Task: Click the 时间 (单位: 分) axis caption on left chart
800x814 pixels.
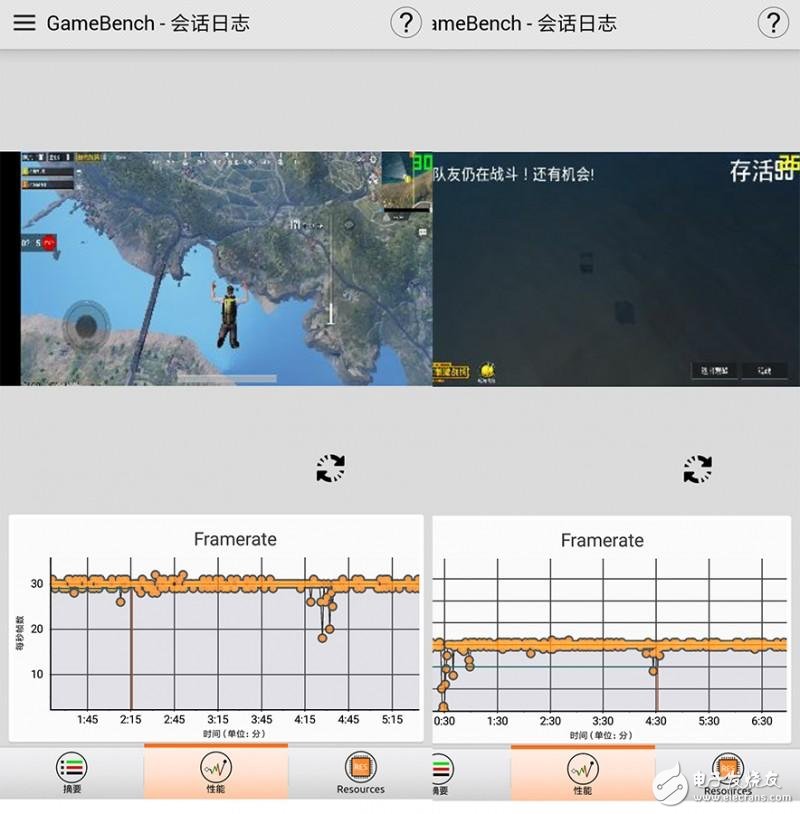Action: coord(234,734)
